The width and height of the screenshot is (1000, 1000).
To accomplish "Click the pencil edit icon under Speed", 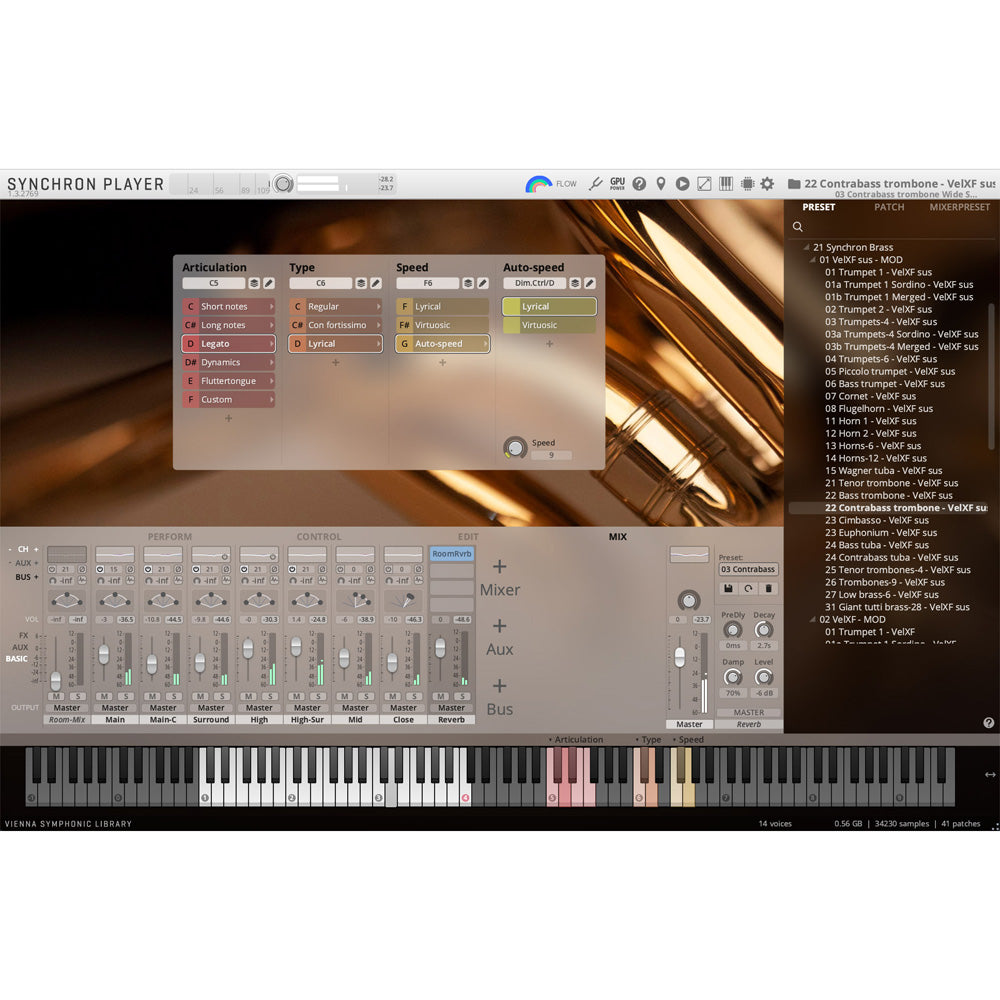I will point(483,283).
